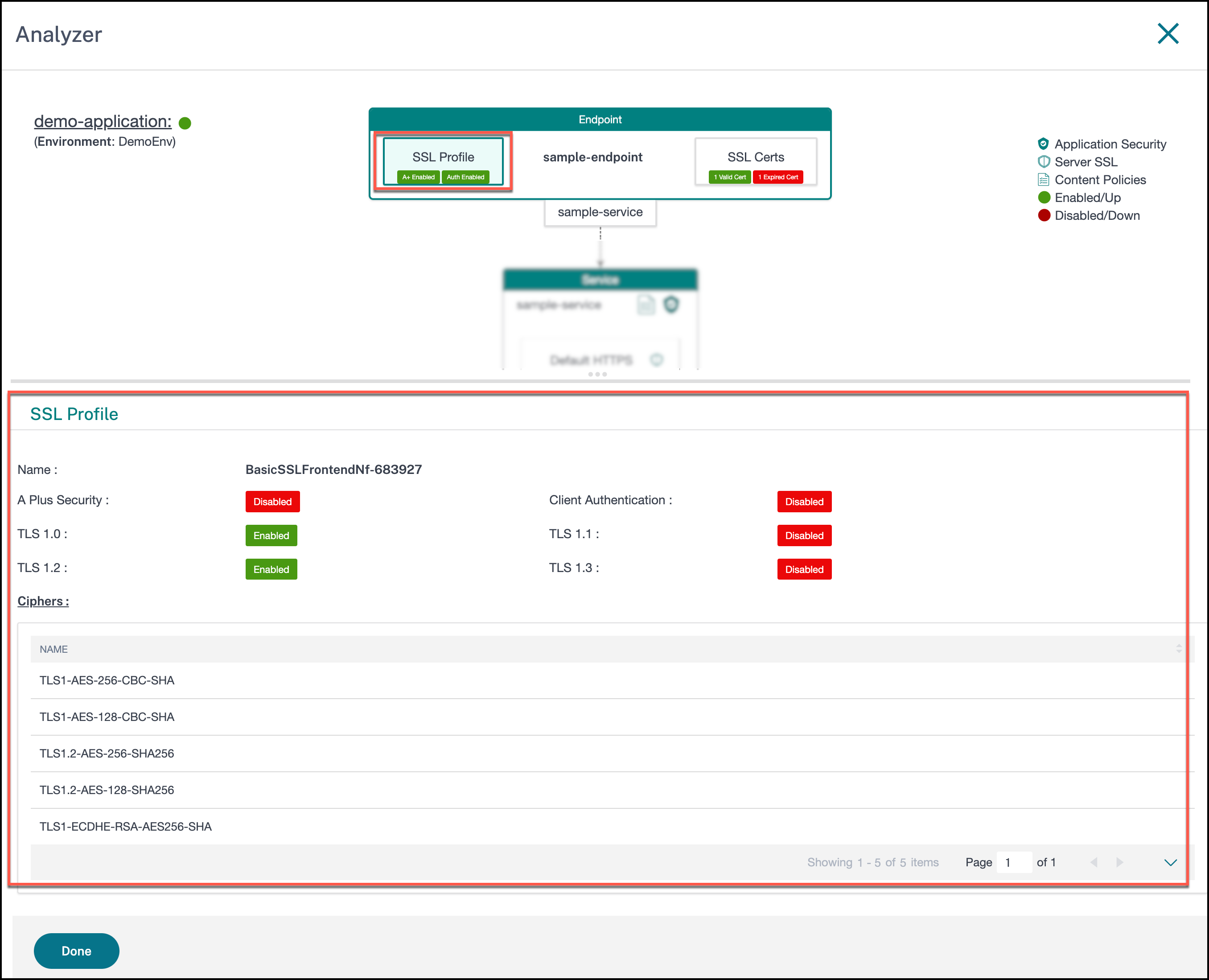The height and width of the screenshot is (980, 1209).
Task: Click the profile name BasicSSLFrontendNf-683927
Action: (333, 469)
